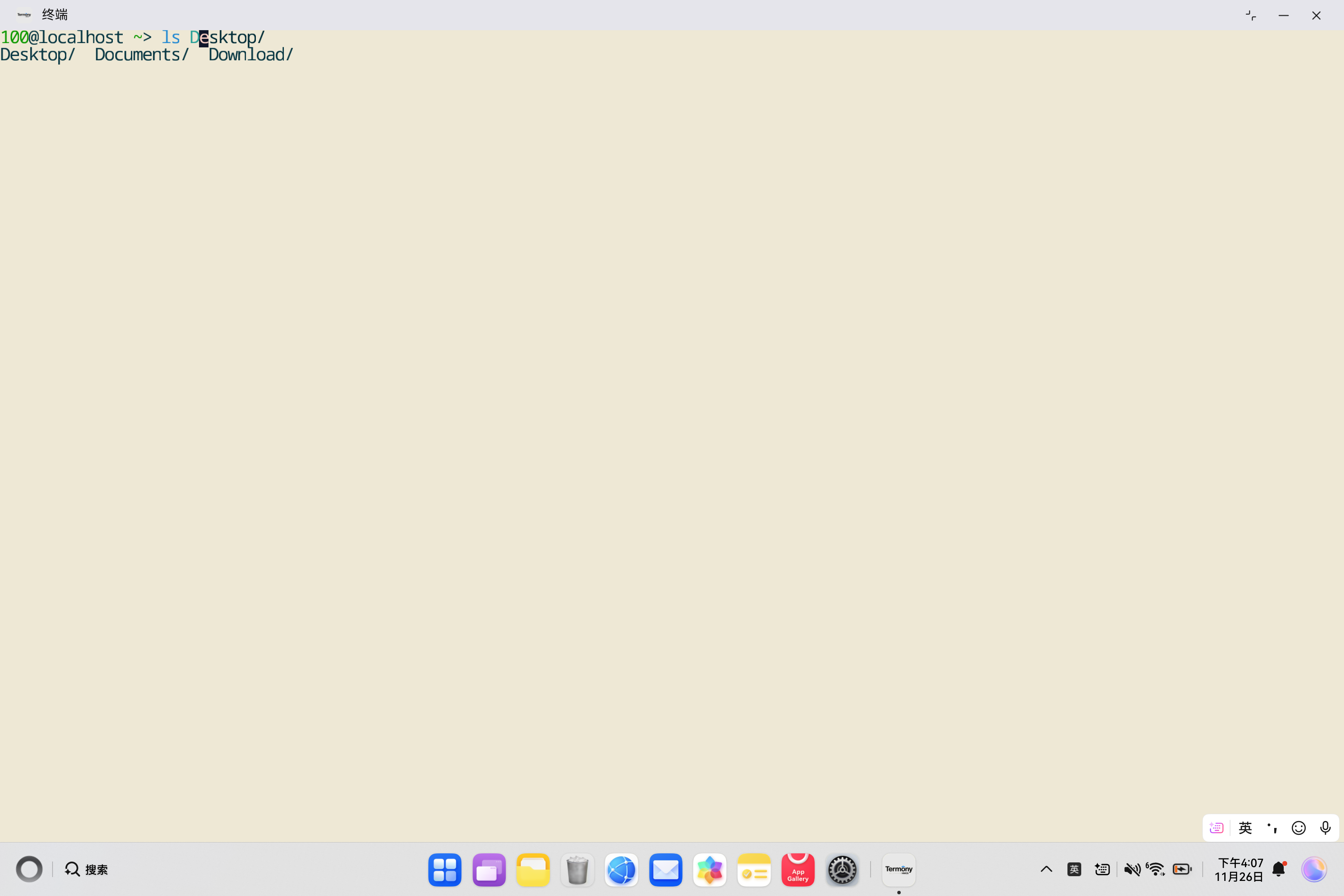Expand hidden tray icons chevron

click(1046, 869)
